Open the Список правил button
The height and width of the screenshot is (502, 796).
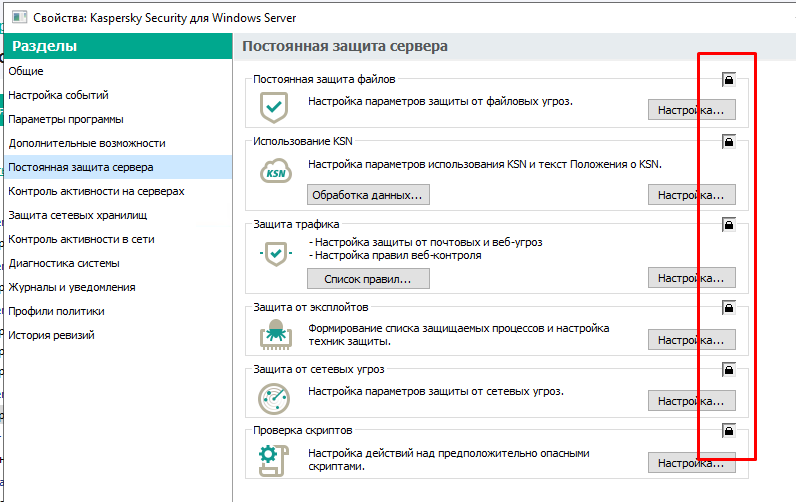coord(368,277)
